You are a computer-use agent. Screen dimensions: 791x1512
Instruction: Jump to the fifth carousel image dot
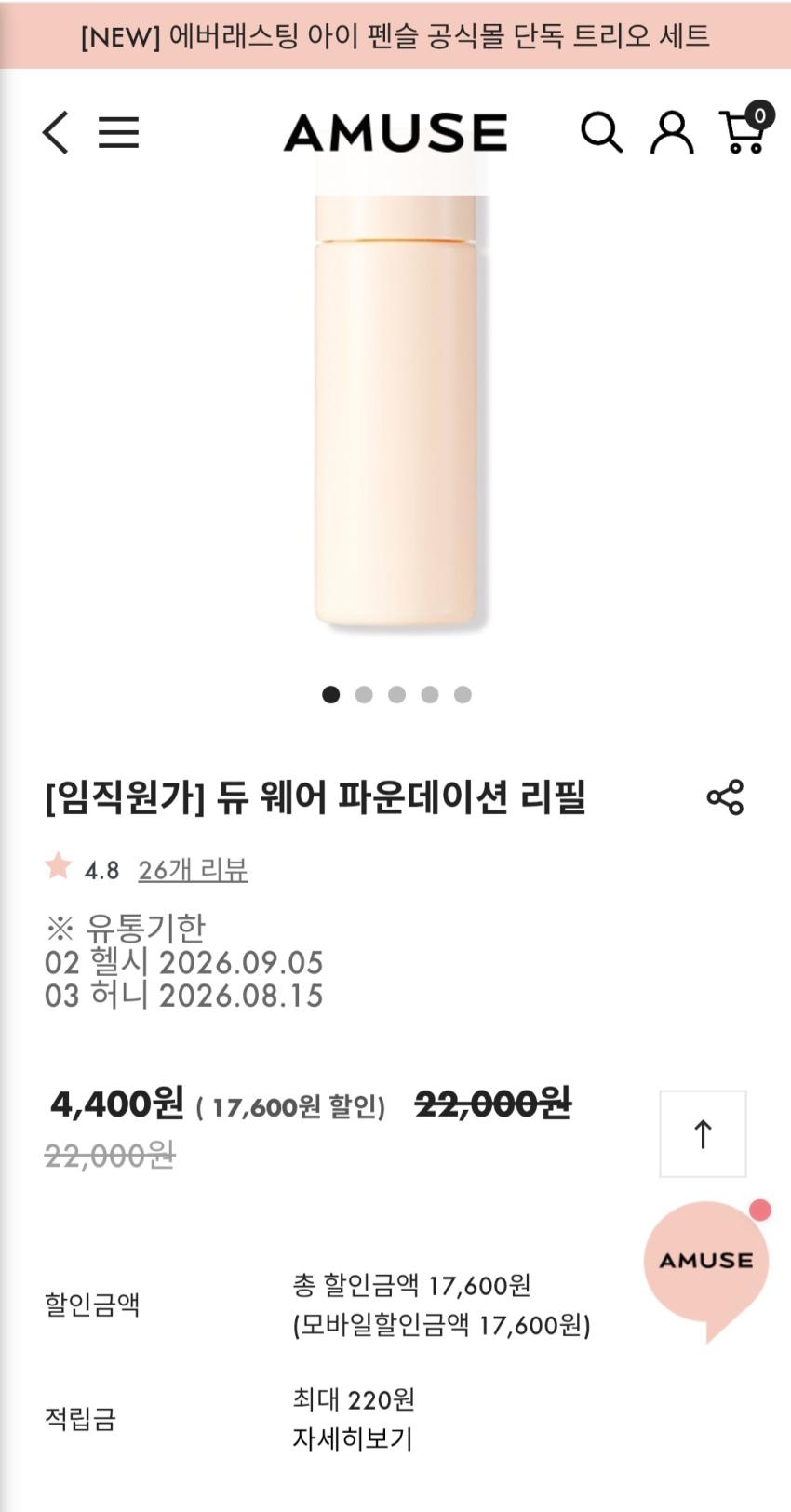(463, 694)
